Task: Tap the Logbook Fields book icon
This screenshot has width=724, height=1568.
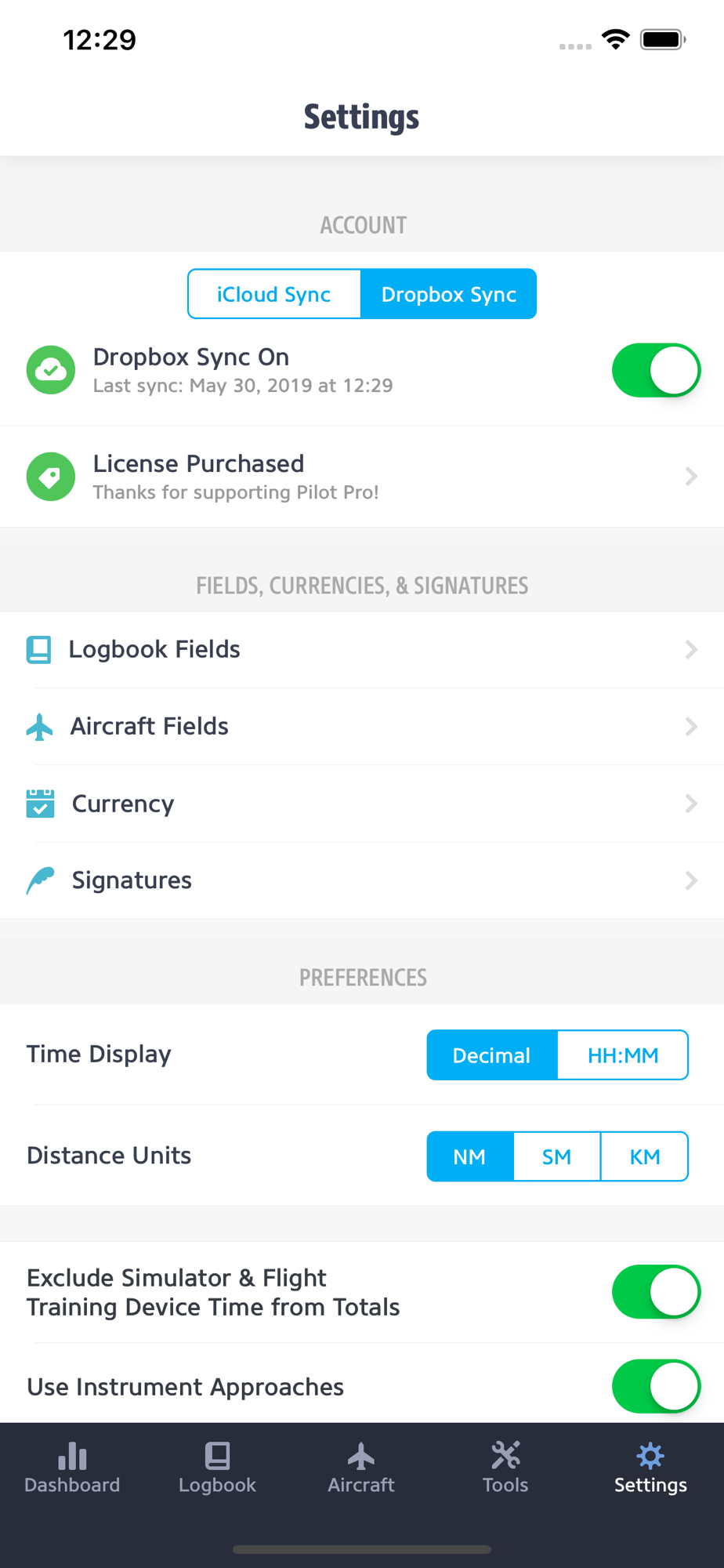Action: 38,650
